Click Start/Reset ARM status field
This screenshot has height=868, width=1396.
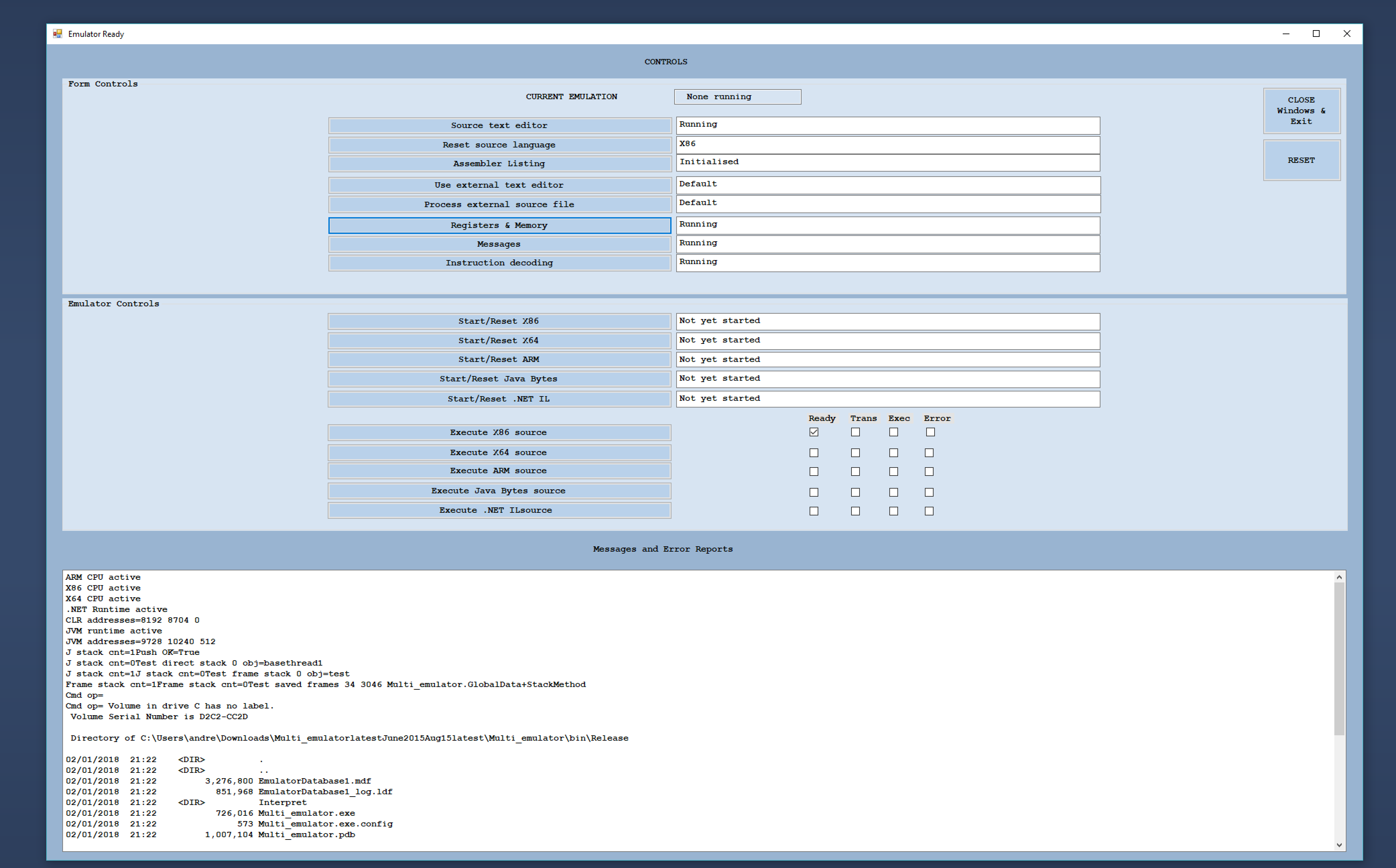888,359
